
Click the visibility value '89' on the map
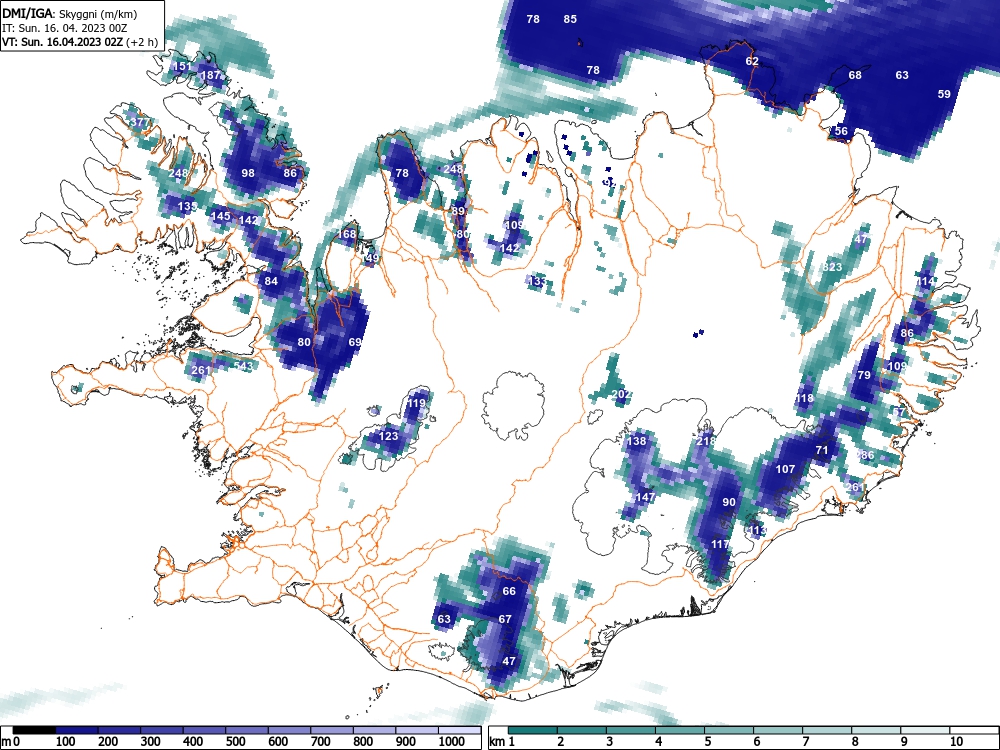click(x=458, y=211)
